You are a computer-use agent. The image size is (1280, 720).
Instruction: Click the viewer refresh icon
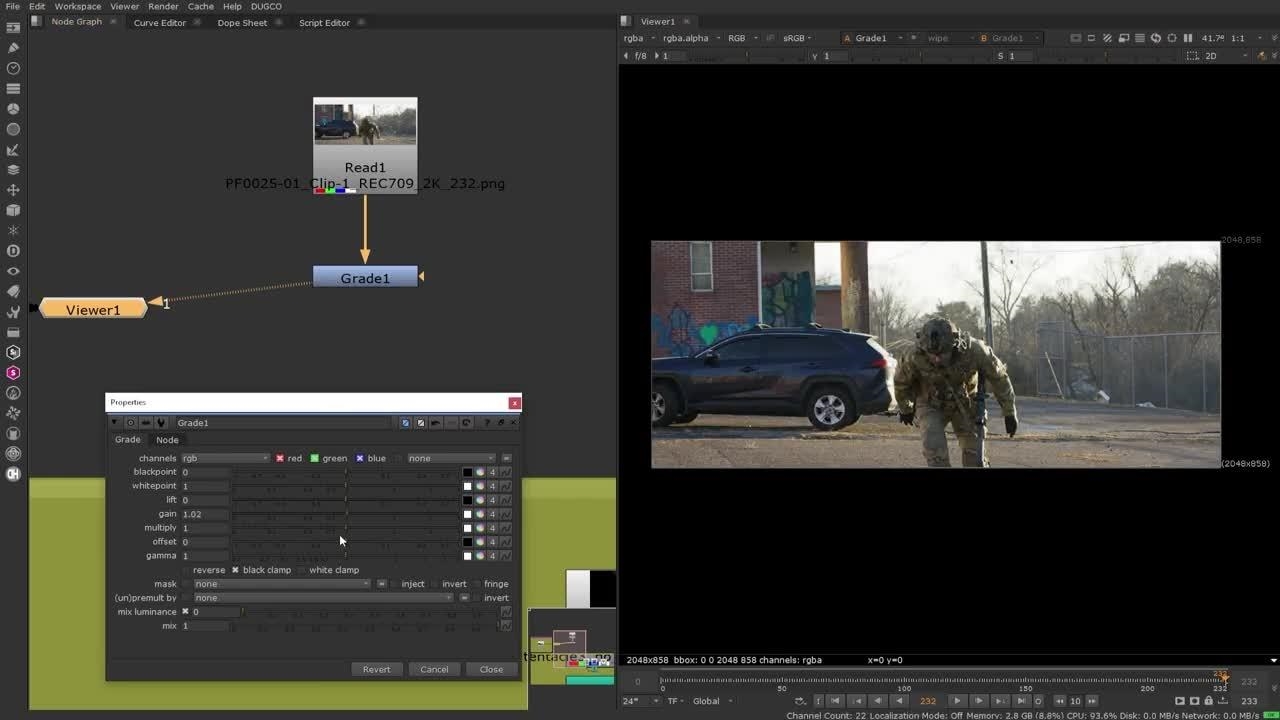1156,38
